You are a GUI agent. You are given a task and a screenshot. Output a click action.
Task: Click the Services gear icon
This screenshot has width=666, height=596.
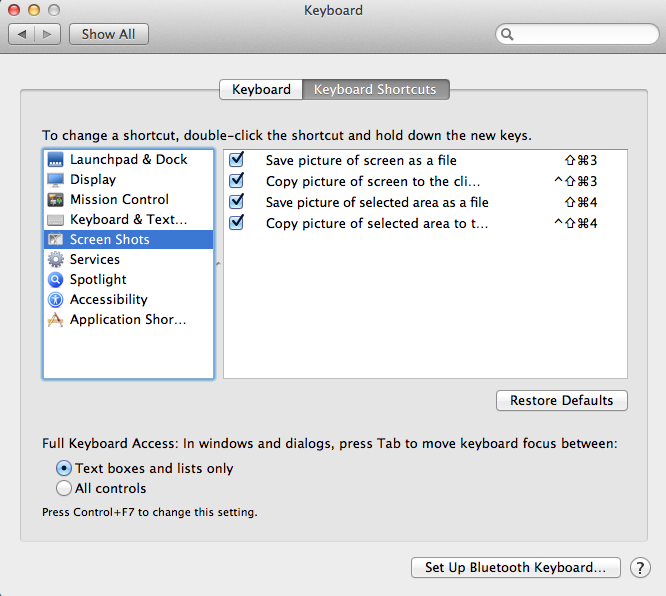pyautogui.click(x=55, y=259)
